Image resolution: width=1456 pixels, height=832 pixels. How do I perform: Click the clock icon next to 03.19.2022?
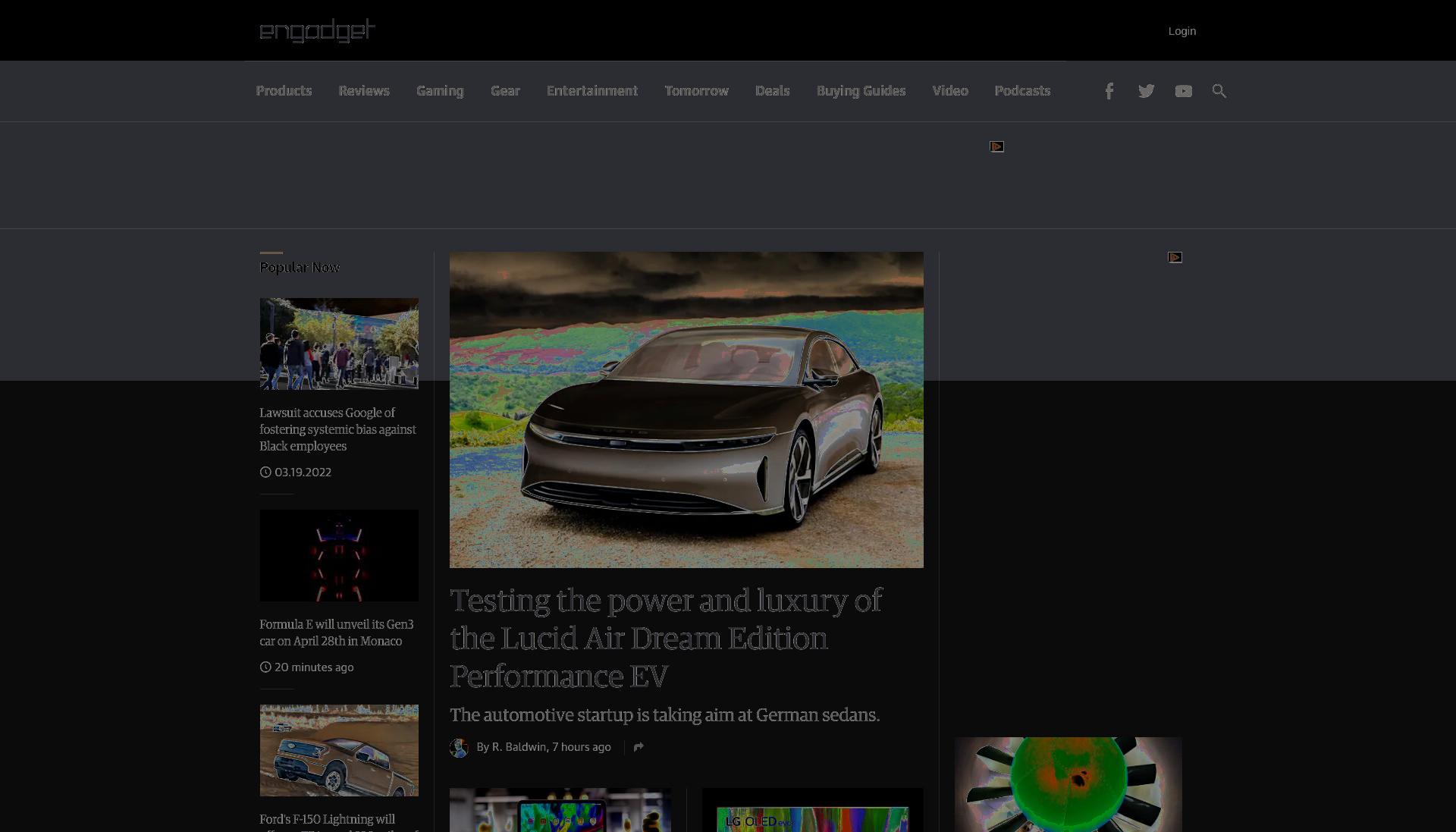(x=265, y=472)
